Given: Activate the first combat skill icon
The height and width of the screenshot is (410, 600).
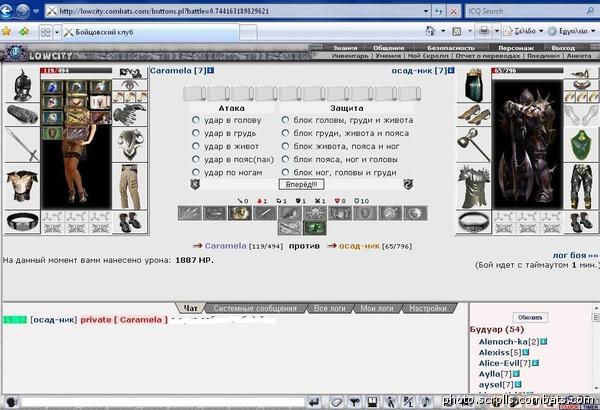Looking at the screenshot, I should [190, 213].
